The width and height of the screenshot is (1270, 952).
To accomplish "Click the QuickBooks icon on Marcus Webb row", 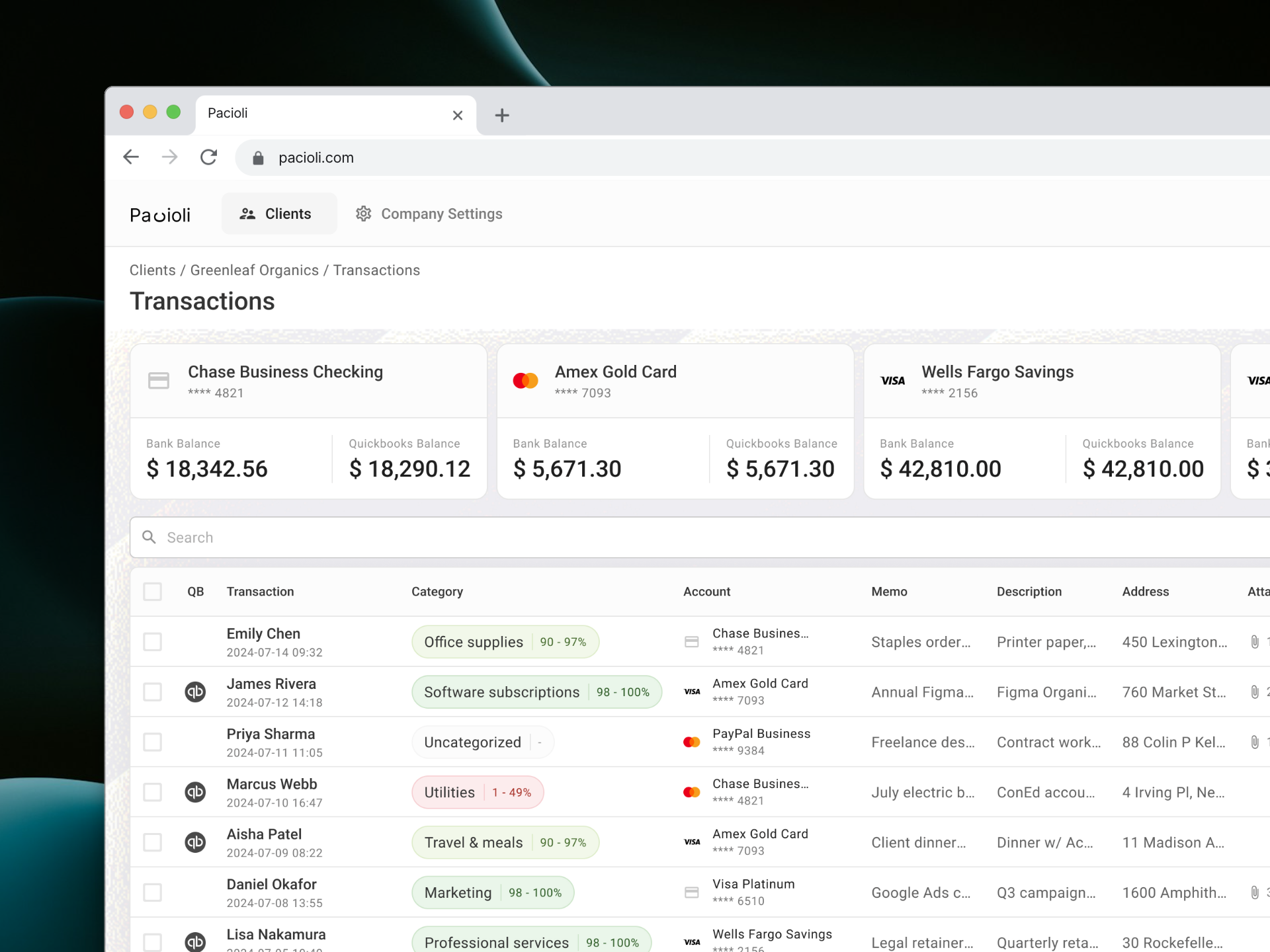I will tap(195, 792).
